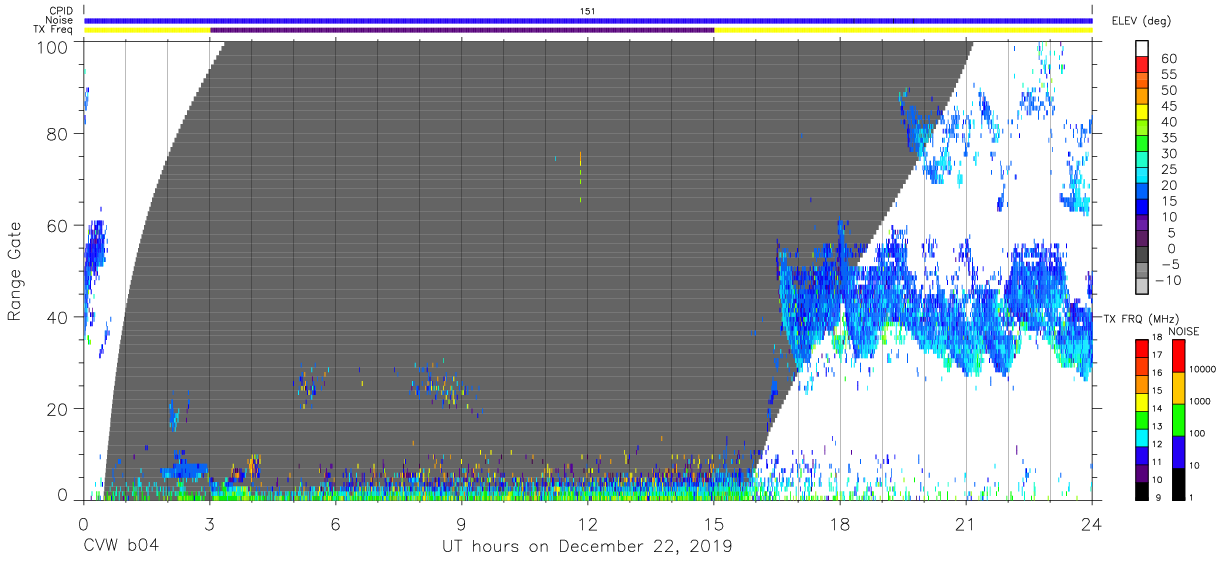
Task: Select the UT hours on December 22, 2019 label
Action: click(x=587, y=547)
